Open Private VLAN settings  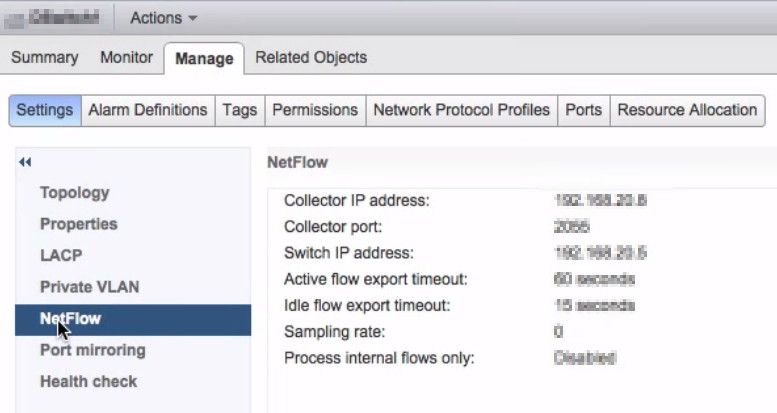pyautogui.click(x=89, y=287)
